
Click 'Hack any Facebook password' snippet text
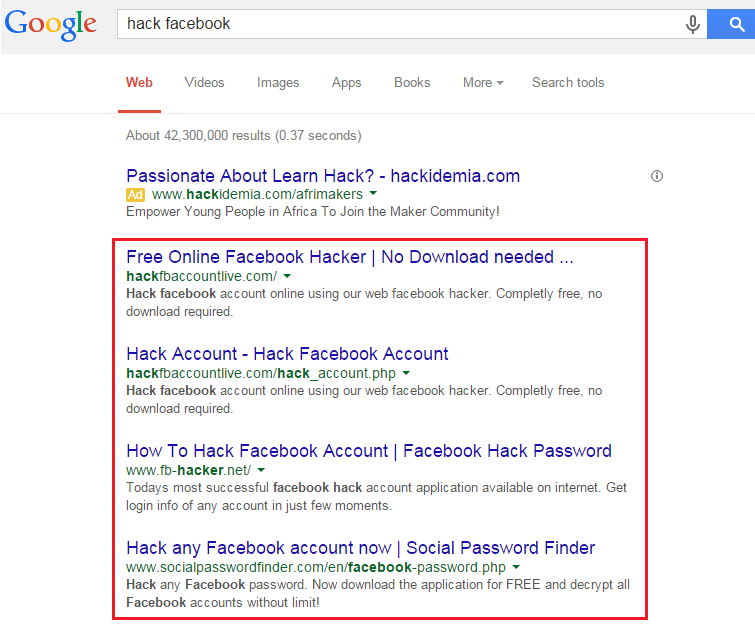coord(378,593)
